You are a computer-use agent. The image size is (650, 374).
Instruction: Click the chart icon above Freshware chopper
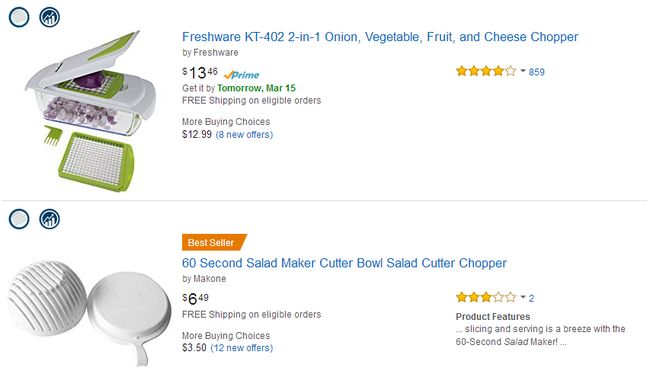coord(50,17)
